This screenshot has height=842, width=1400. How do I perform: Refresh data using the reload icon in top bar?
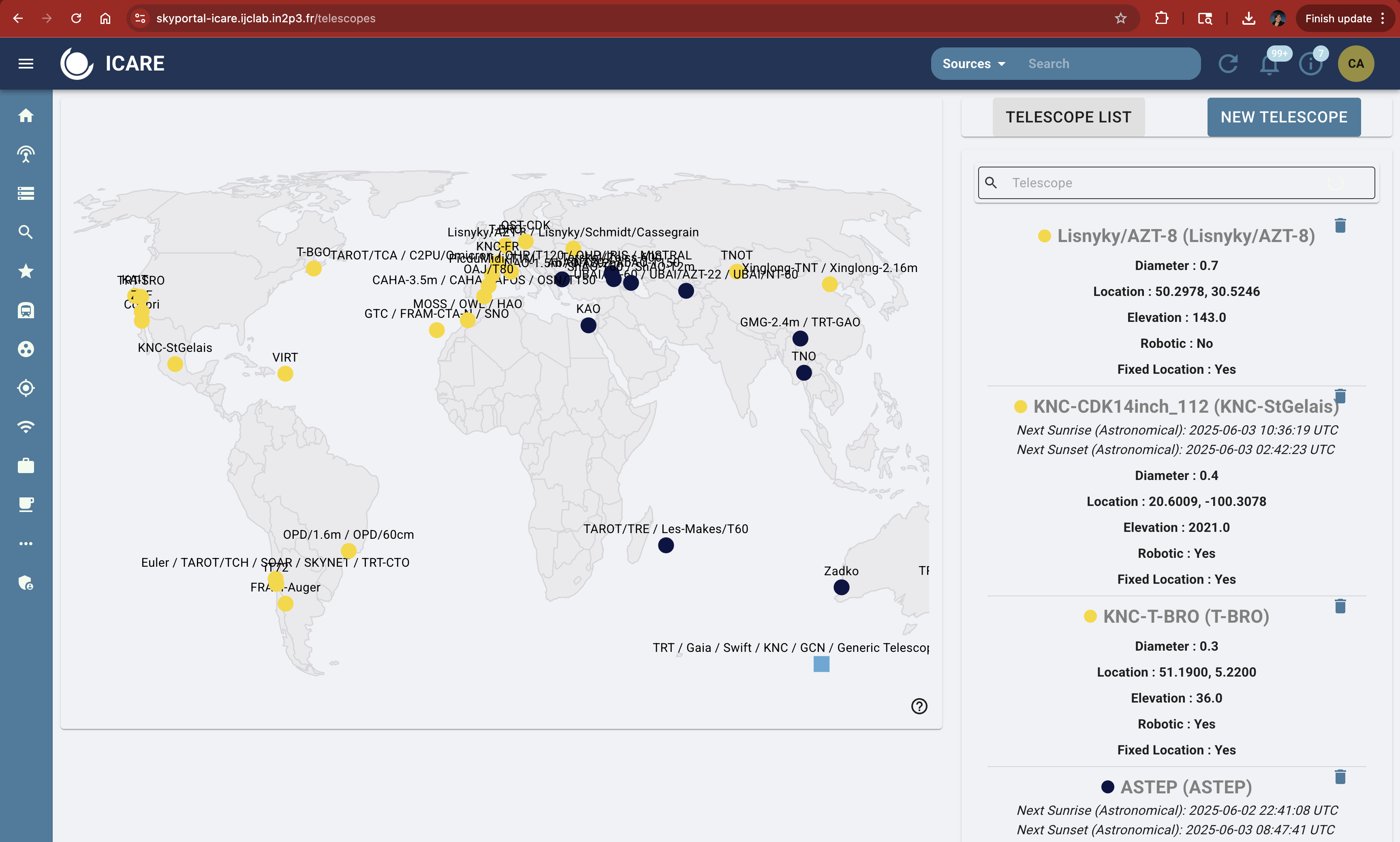click(x=1228, y=63)
